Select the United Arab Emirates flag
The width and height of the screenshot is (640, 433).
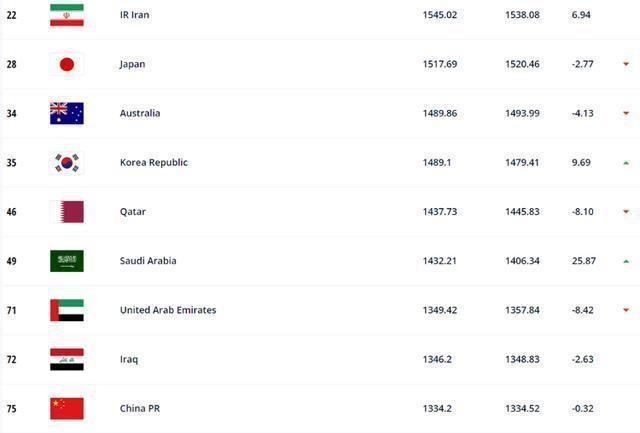[67, 310]
